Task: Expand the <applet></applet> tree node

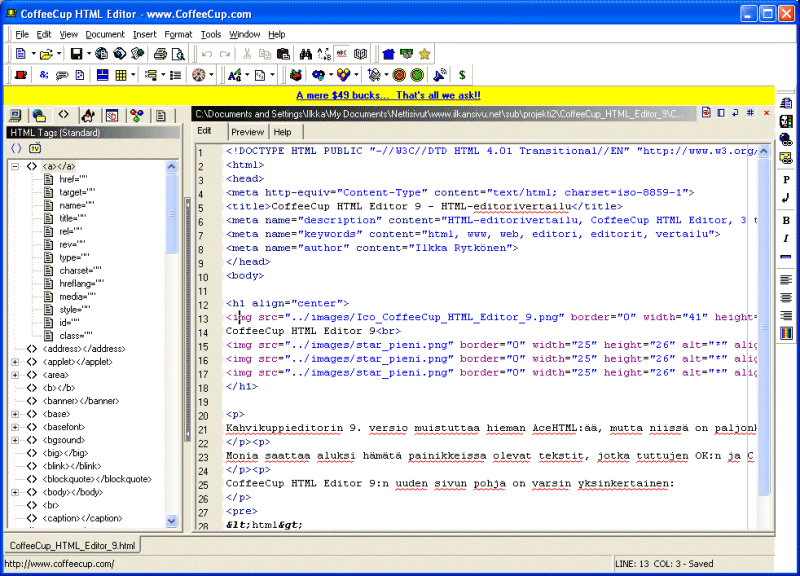Action: (15, 362)
